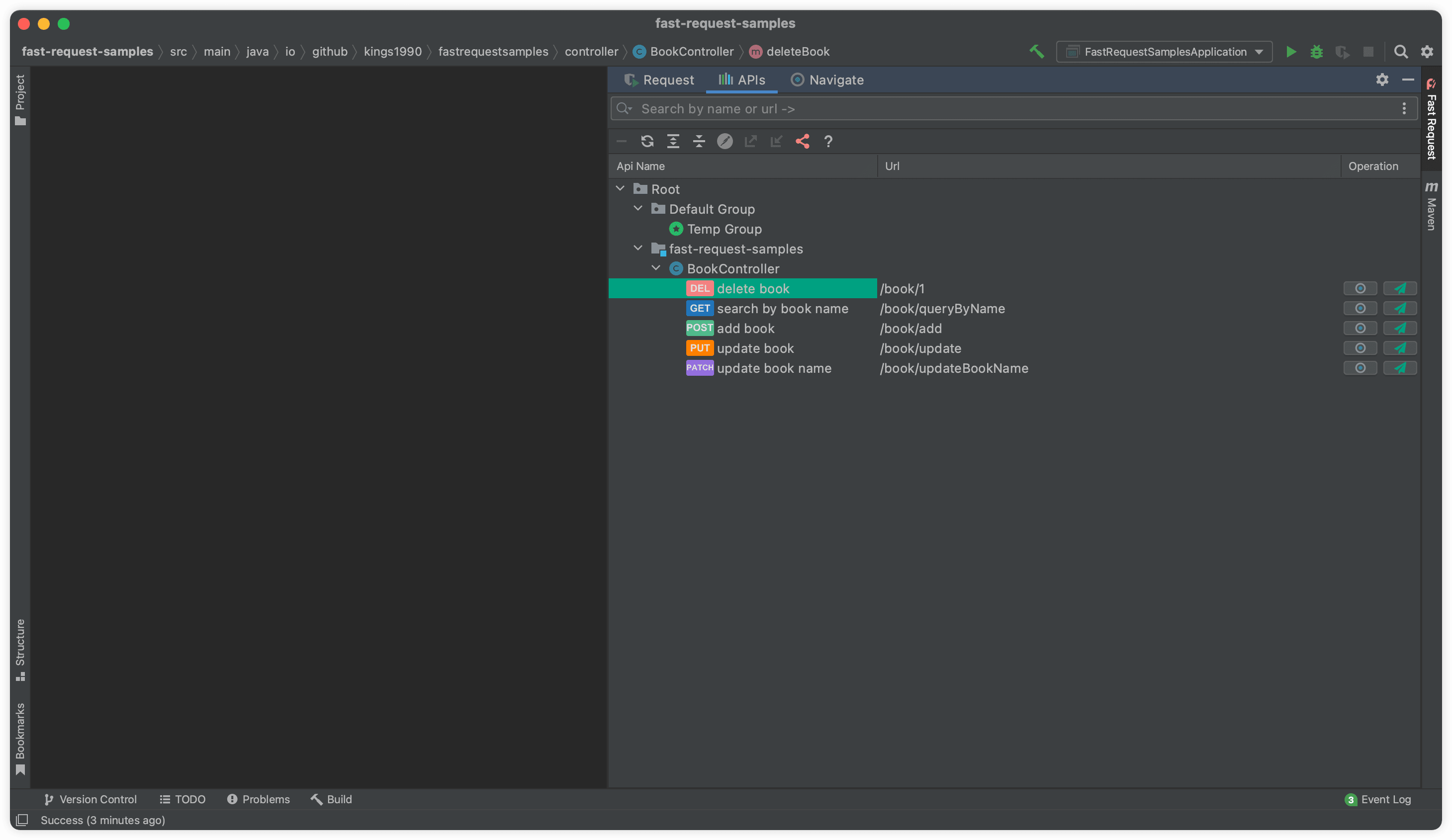Viewport: 1452px width, 840px height.
Task: Collapse the BookController tree node
Action: 656,268
